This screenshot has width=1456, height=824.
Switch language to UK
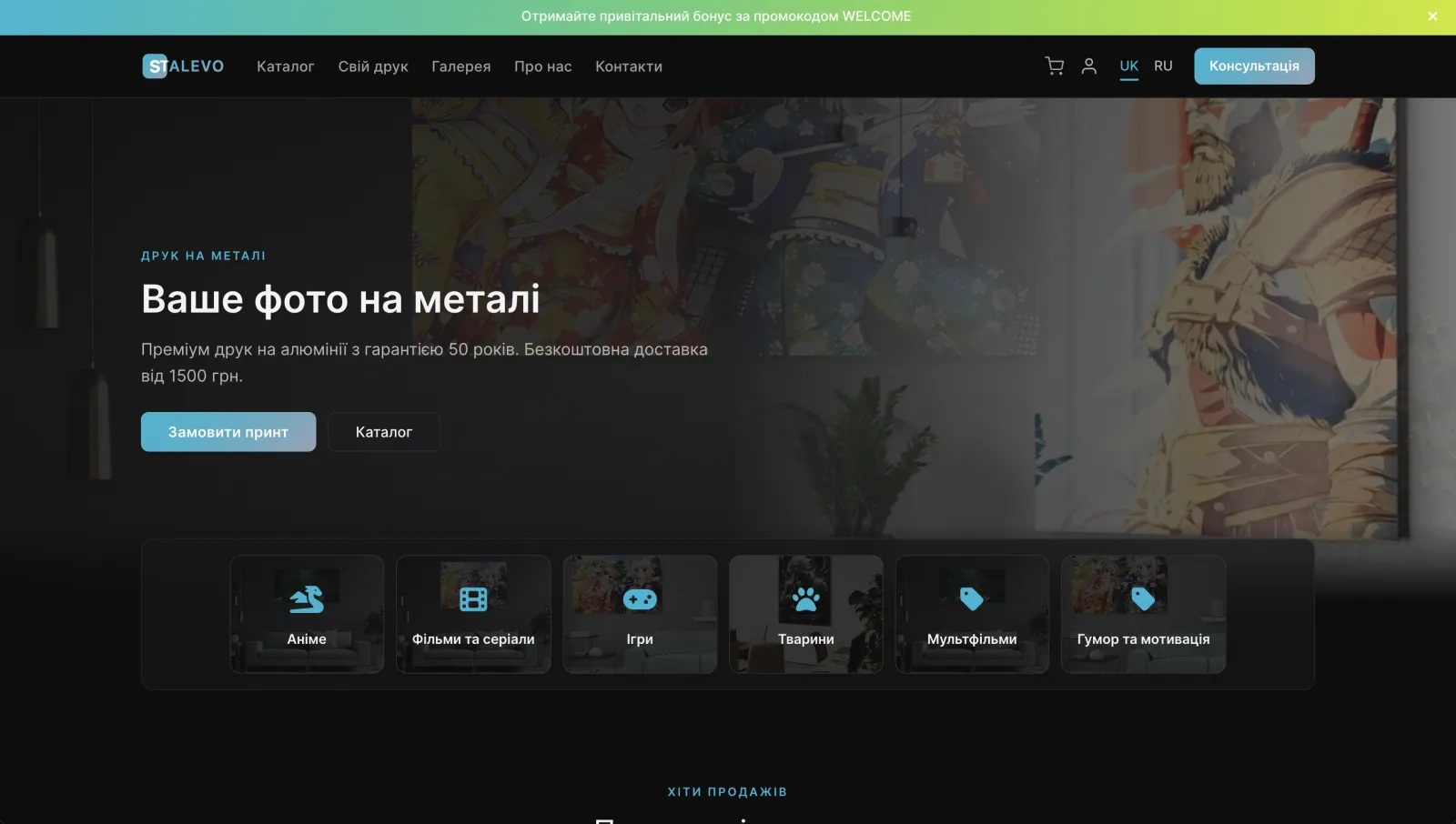1129,65
